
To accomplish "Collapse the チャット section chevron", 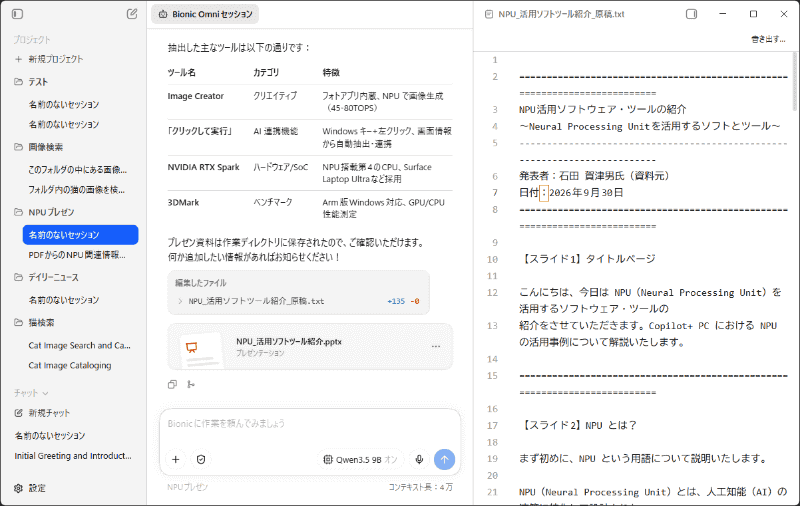I will (x=45, y=393).
